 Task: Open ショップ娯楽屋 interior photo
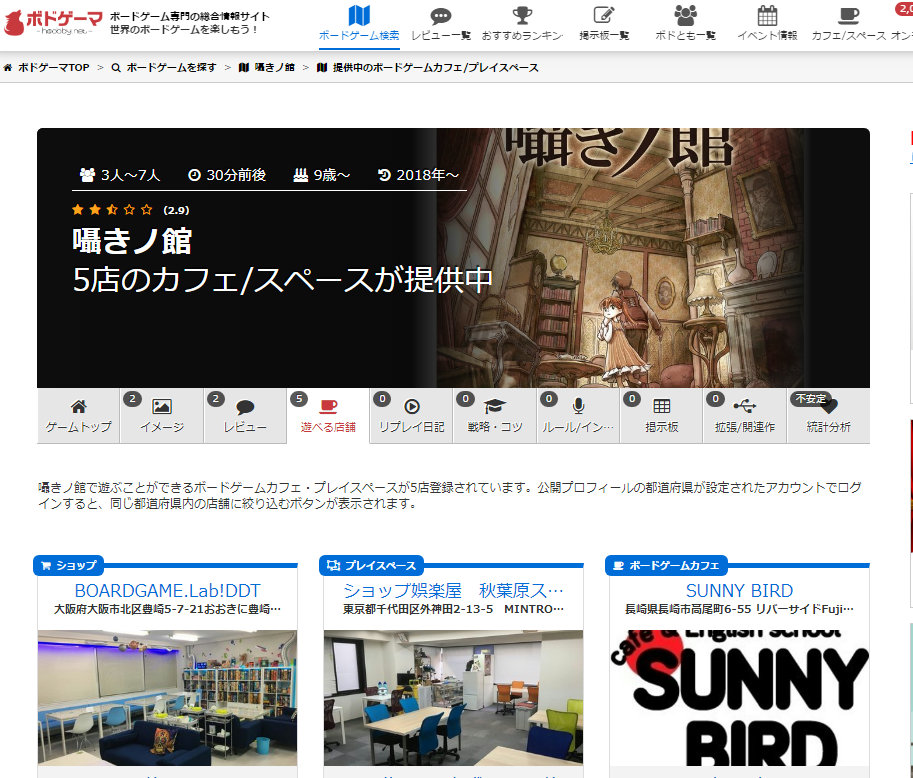454,698
